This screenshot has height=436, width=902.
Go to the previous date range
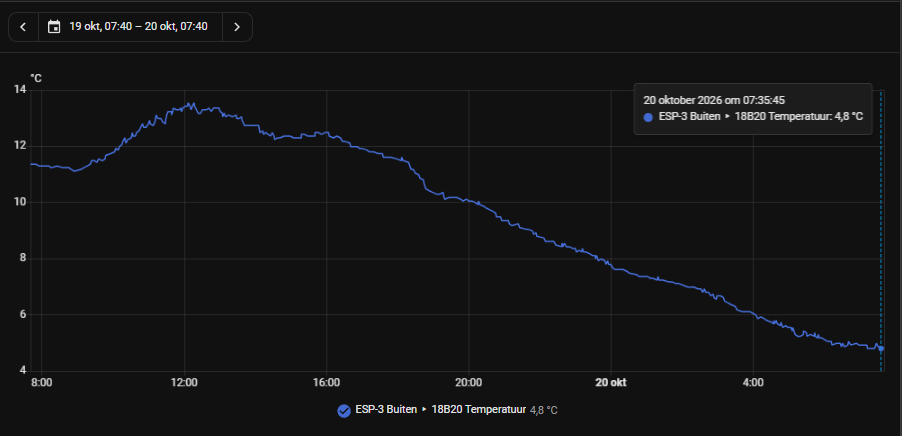click(23, 27)
